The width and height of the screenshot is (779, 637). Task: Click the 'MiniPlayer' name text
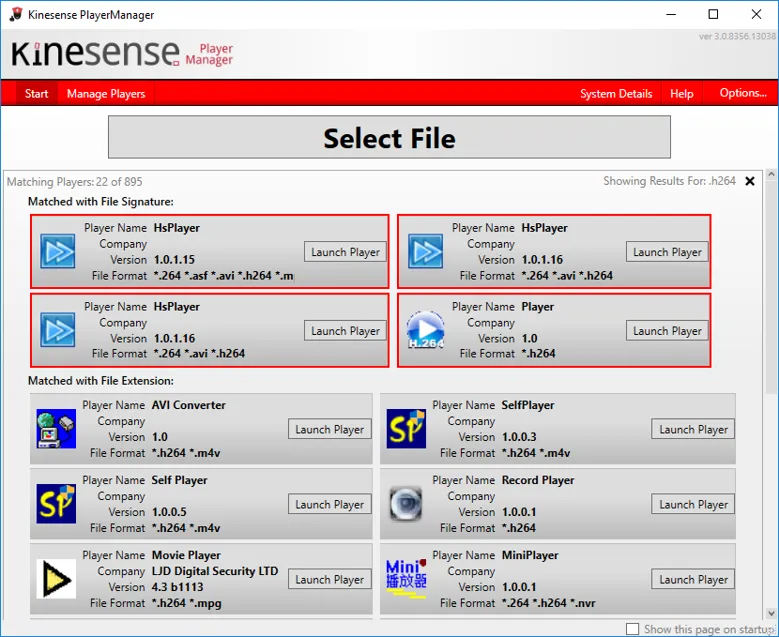tap(530, 555)
